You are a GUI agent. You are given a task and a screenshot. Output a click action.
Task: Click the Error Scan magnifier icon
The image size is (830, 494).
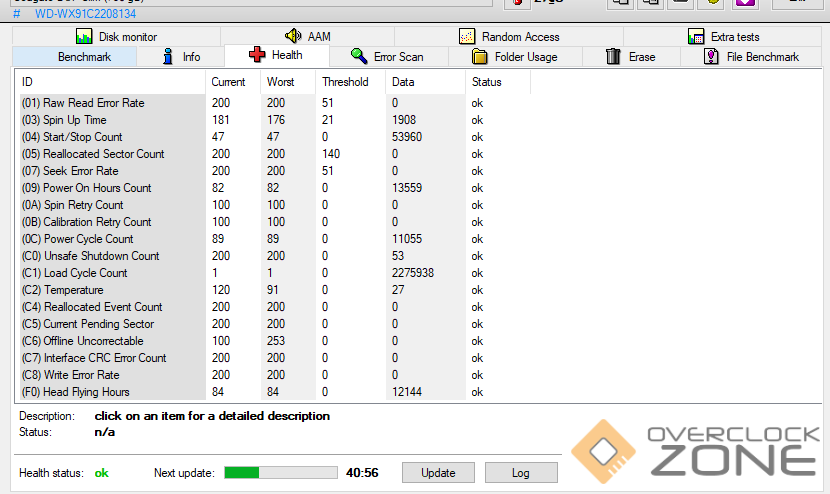click(359, 57)
